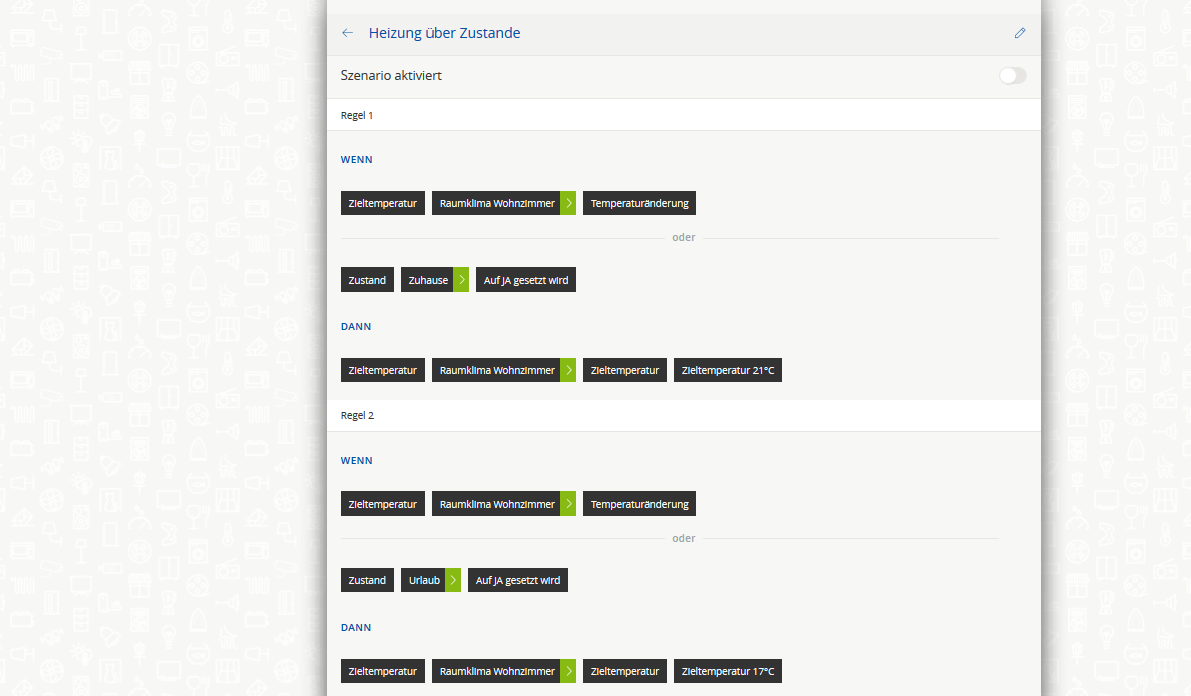The width and height of the screenshot is (1191, 696).
Task: Open Raumklima Wohnzimmer chevron in Regel 1 WENN
Action: 568,203
